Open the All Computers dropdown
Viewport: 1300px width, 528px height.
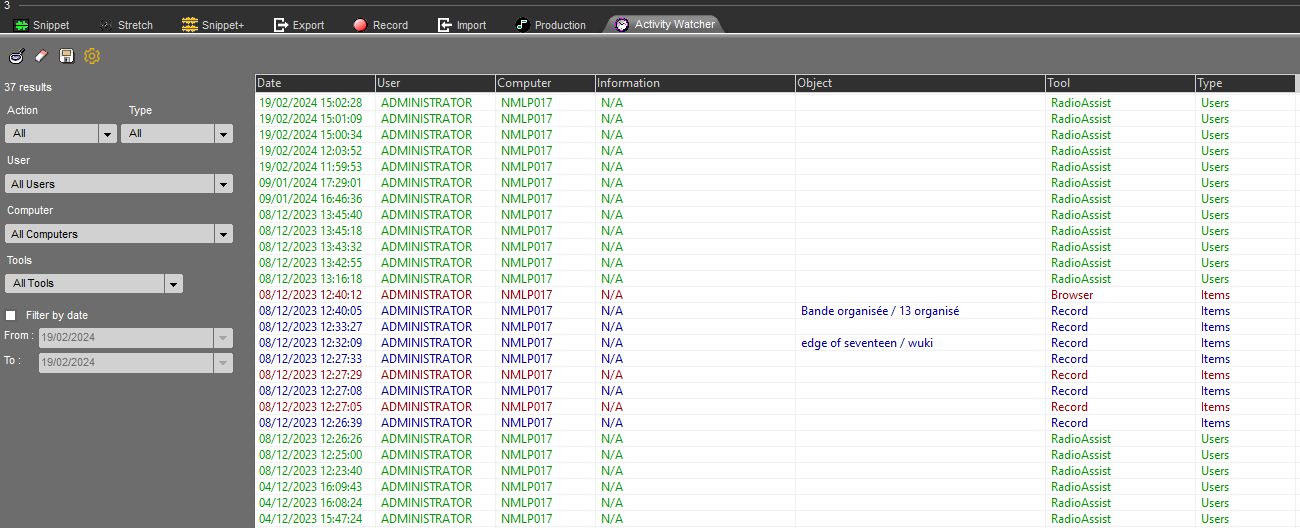(224, 234)
